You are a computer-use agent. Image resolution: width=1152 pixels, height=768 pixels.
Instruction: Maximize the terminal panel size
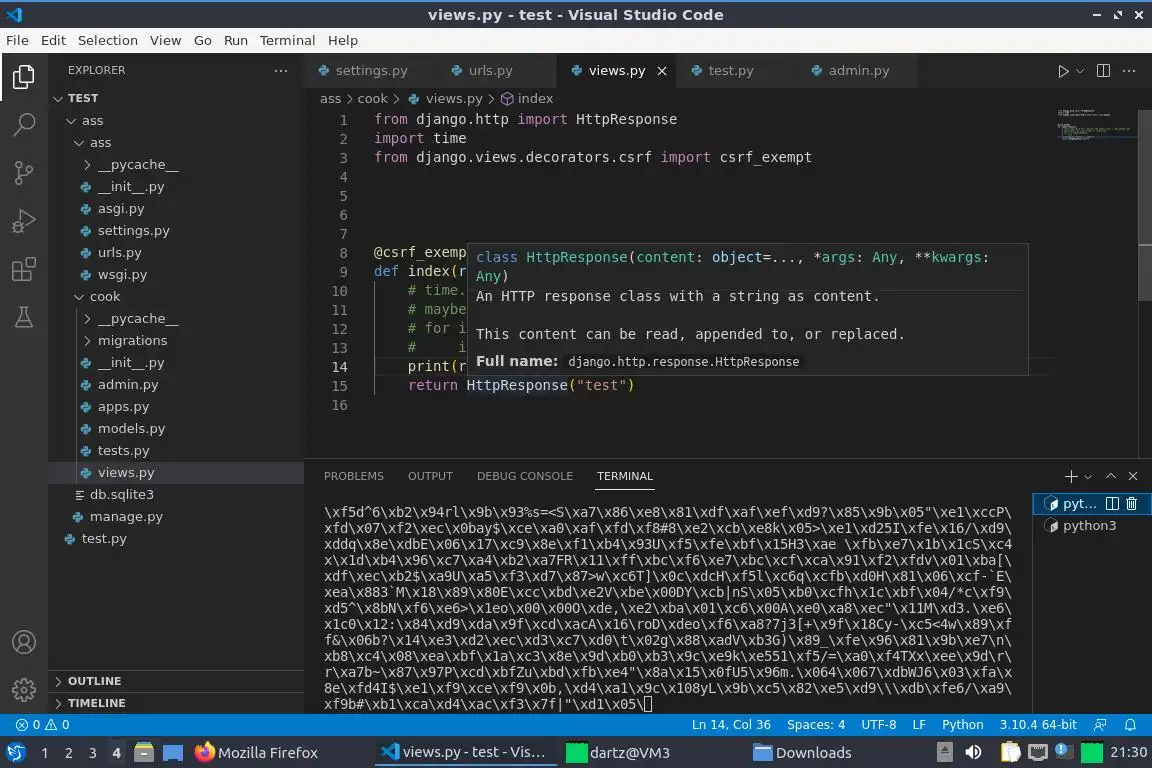point(1111,476)
